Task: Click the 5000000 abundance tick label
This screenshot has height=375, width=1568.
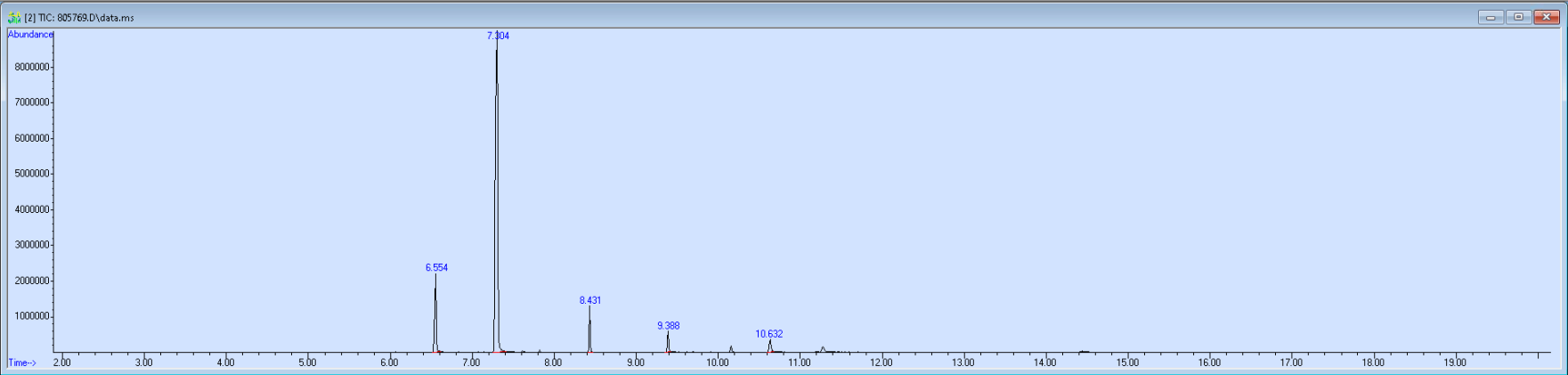Action: [31, 174]
